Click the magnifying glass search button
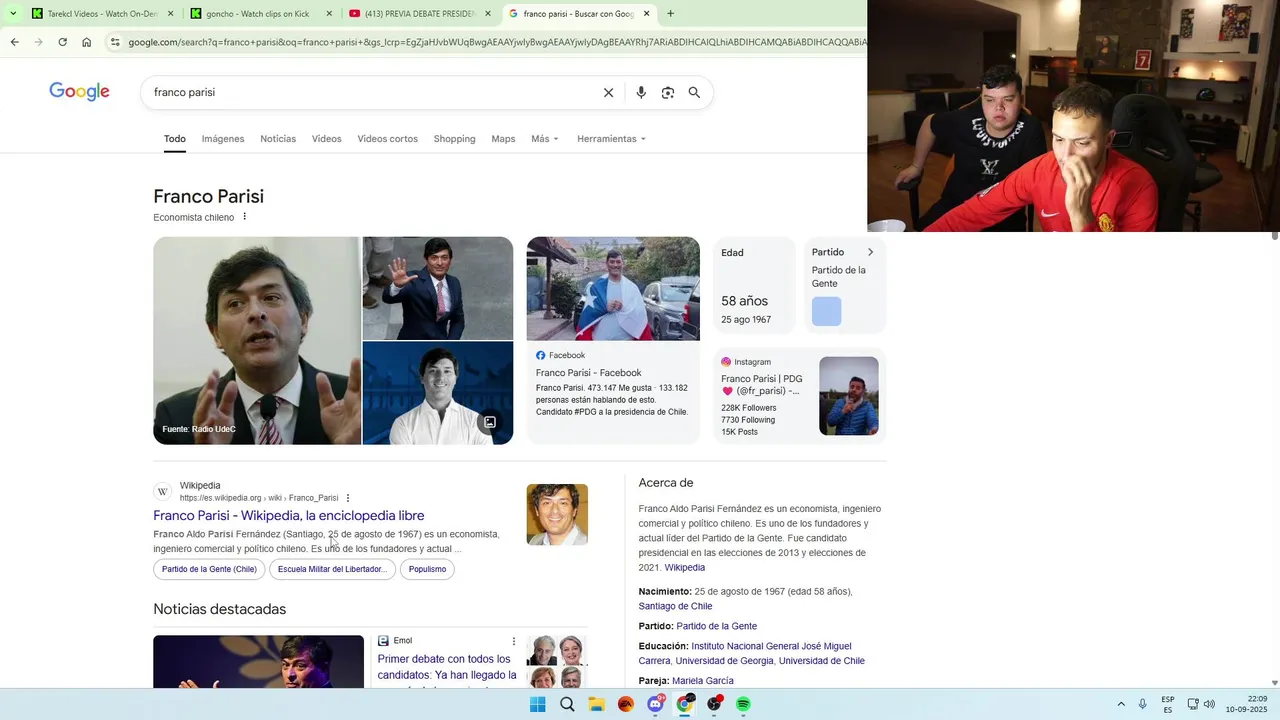Screen dimensions: 1280x720 [694, 92]
